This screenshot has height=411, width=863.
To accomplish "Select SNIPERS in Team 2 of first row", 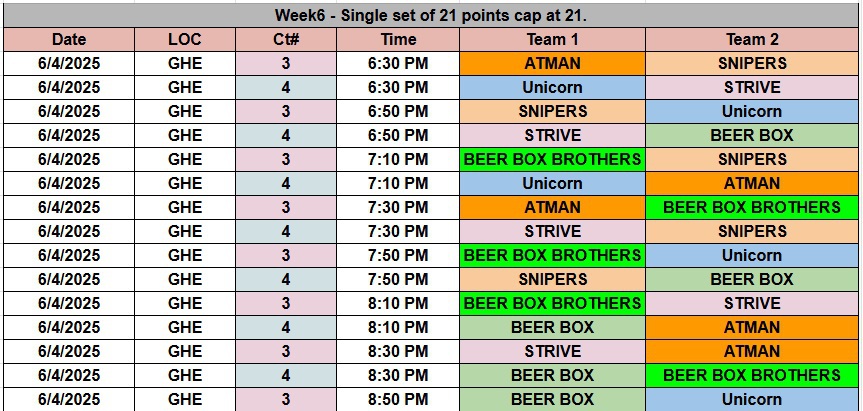I will click(752, 63).
